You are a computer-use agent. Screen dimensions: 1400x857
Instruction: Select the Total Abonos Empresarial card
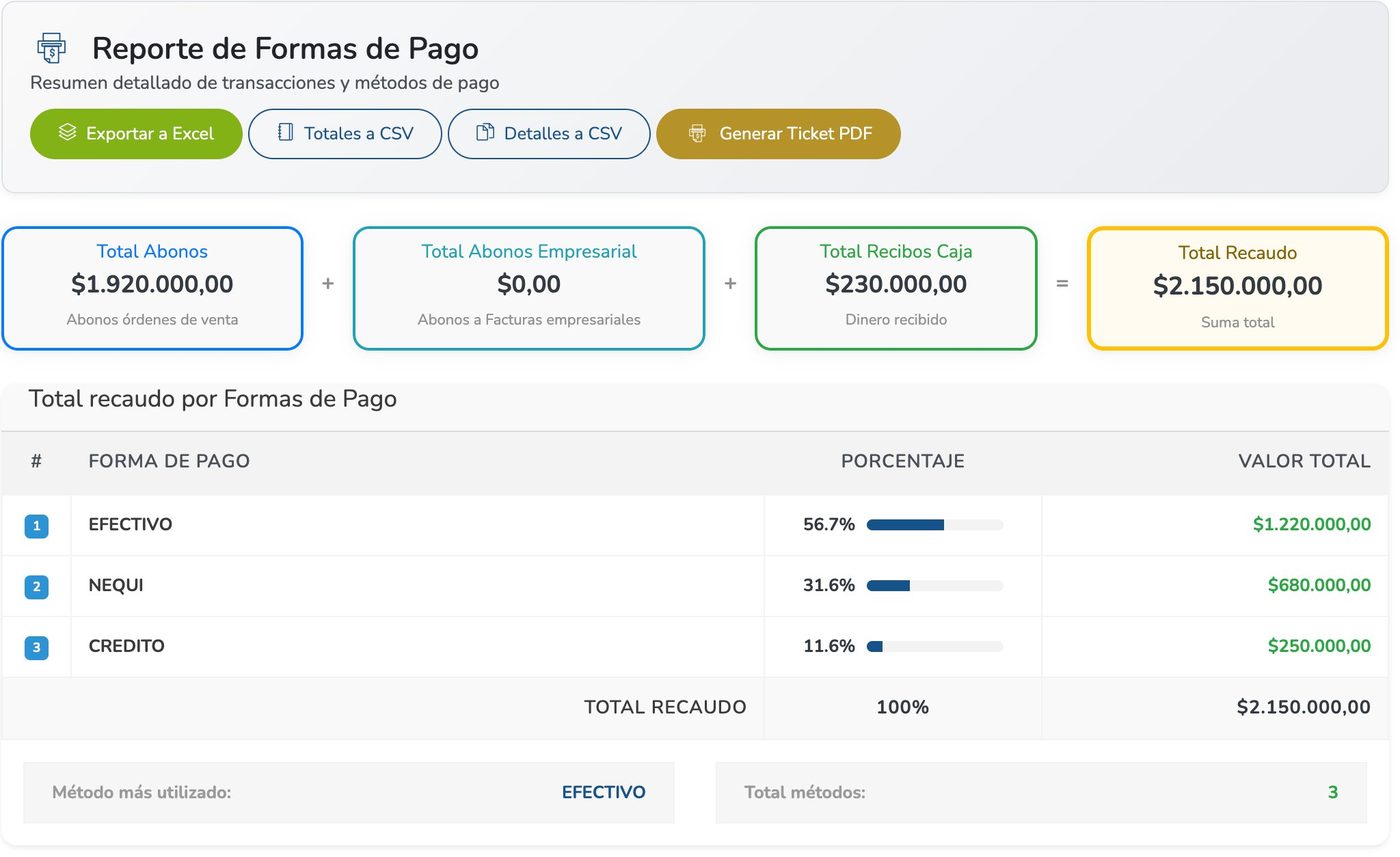point(529,288)
